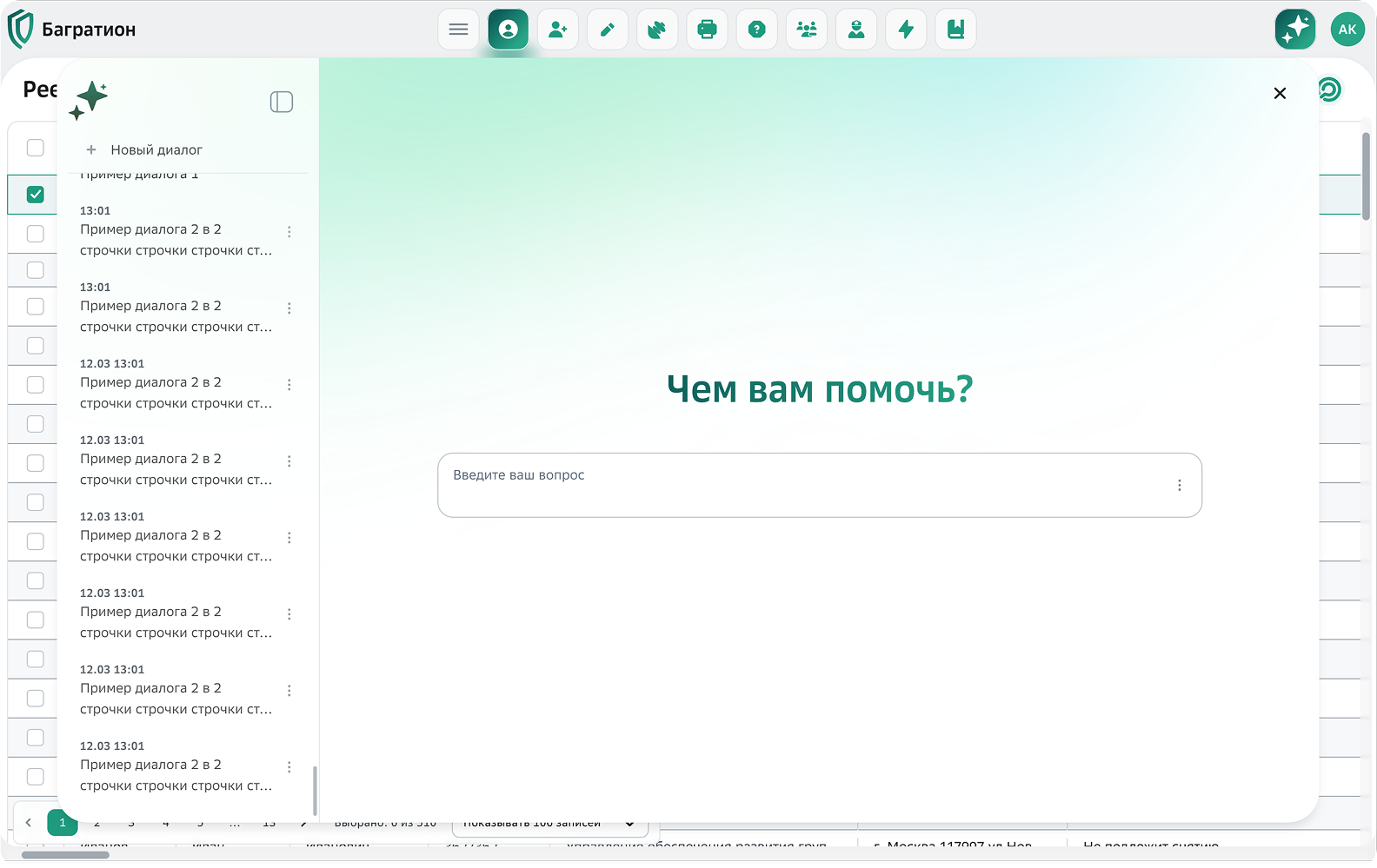Open three-dot menu of first 12.03 13:01 dialog
The height and width of the screenshot is (868, 1377).
click(x=289, y=385)
